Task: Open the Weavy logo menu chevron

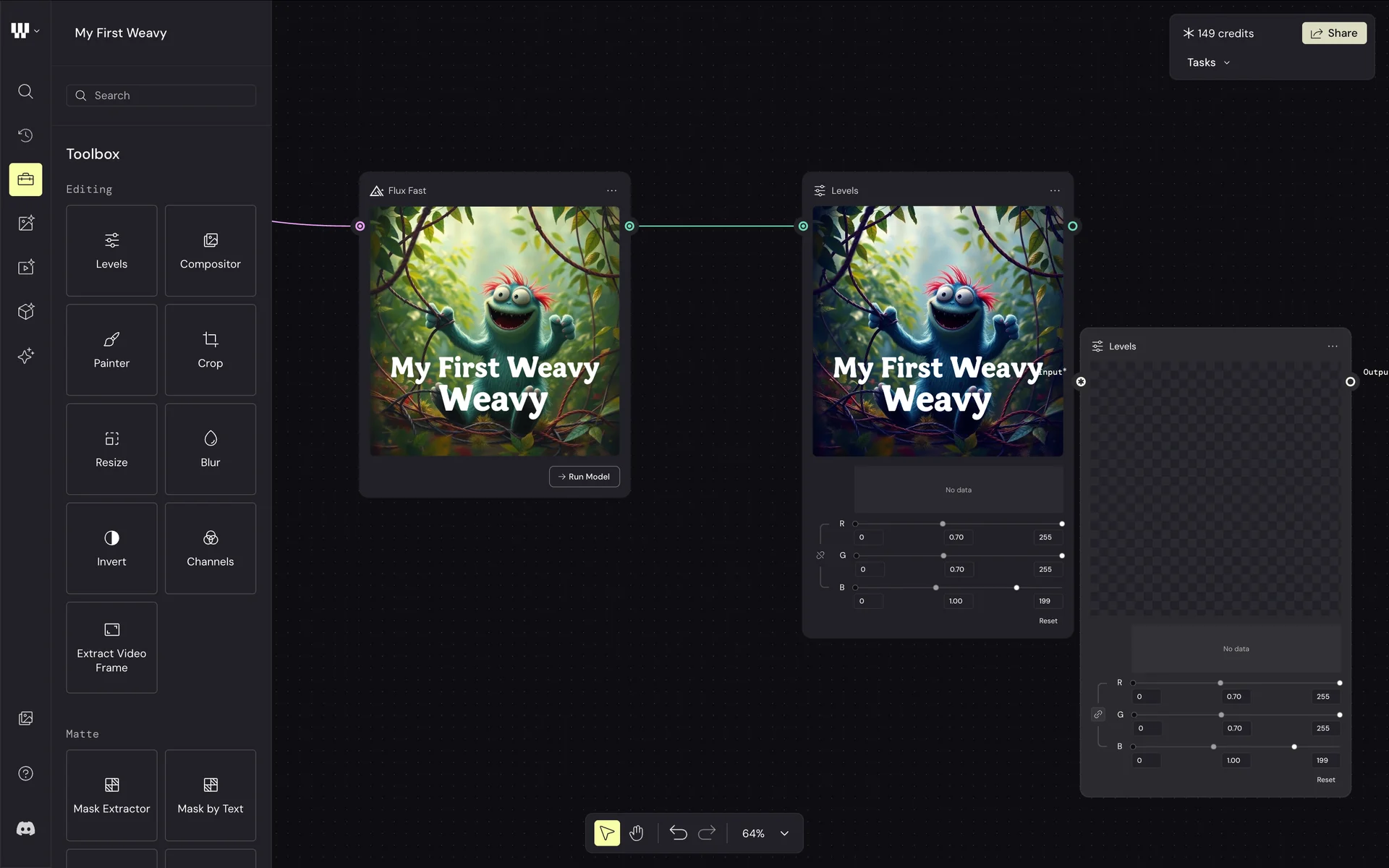Action: [37, 31]
